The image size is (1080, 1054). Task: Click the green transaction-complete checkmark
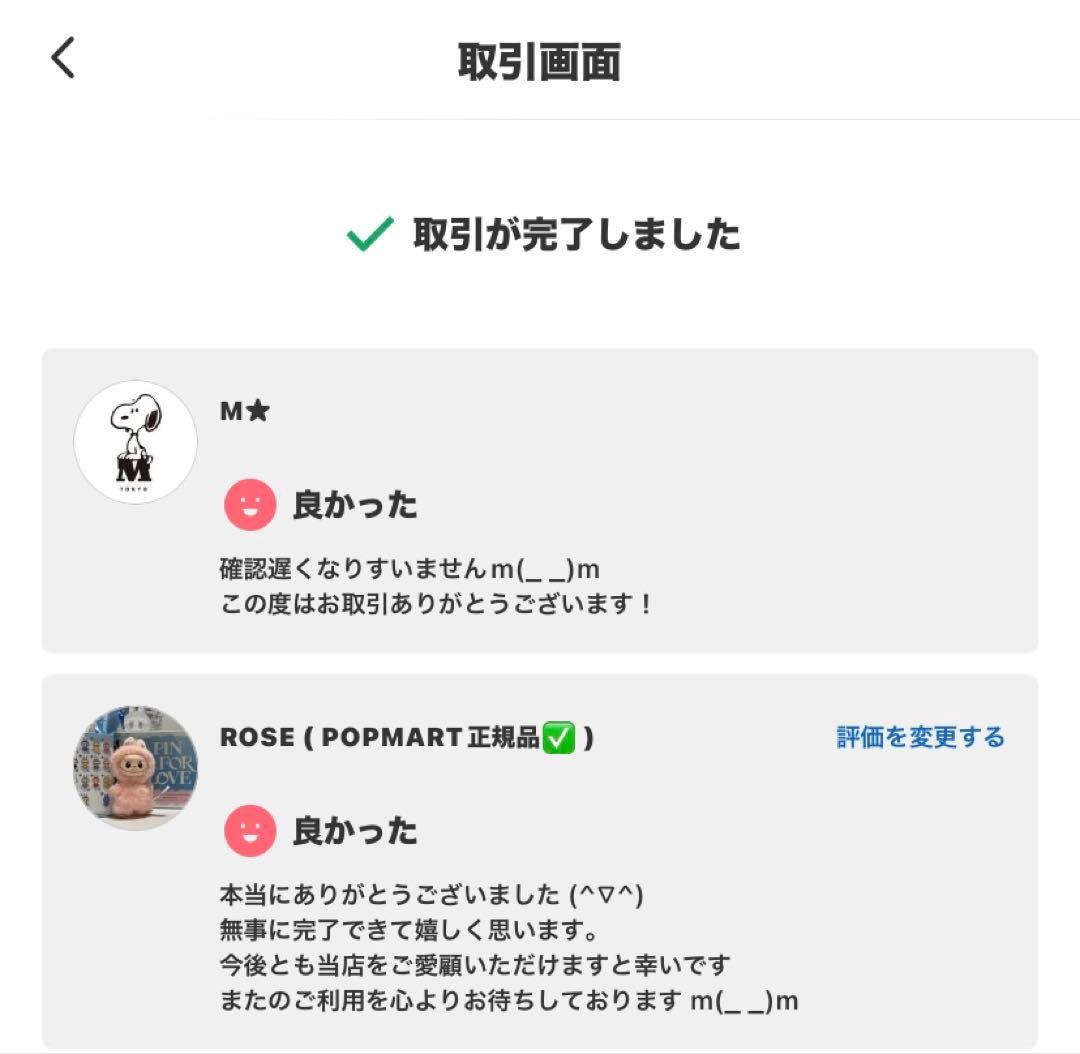(x=369, y=236)
